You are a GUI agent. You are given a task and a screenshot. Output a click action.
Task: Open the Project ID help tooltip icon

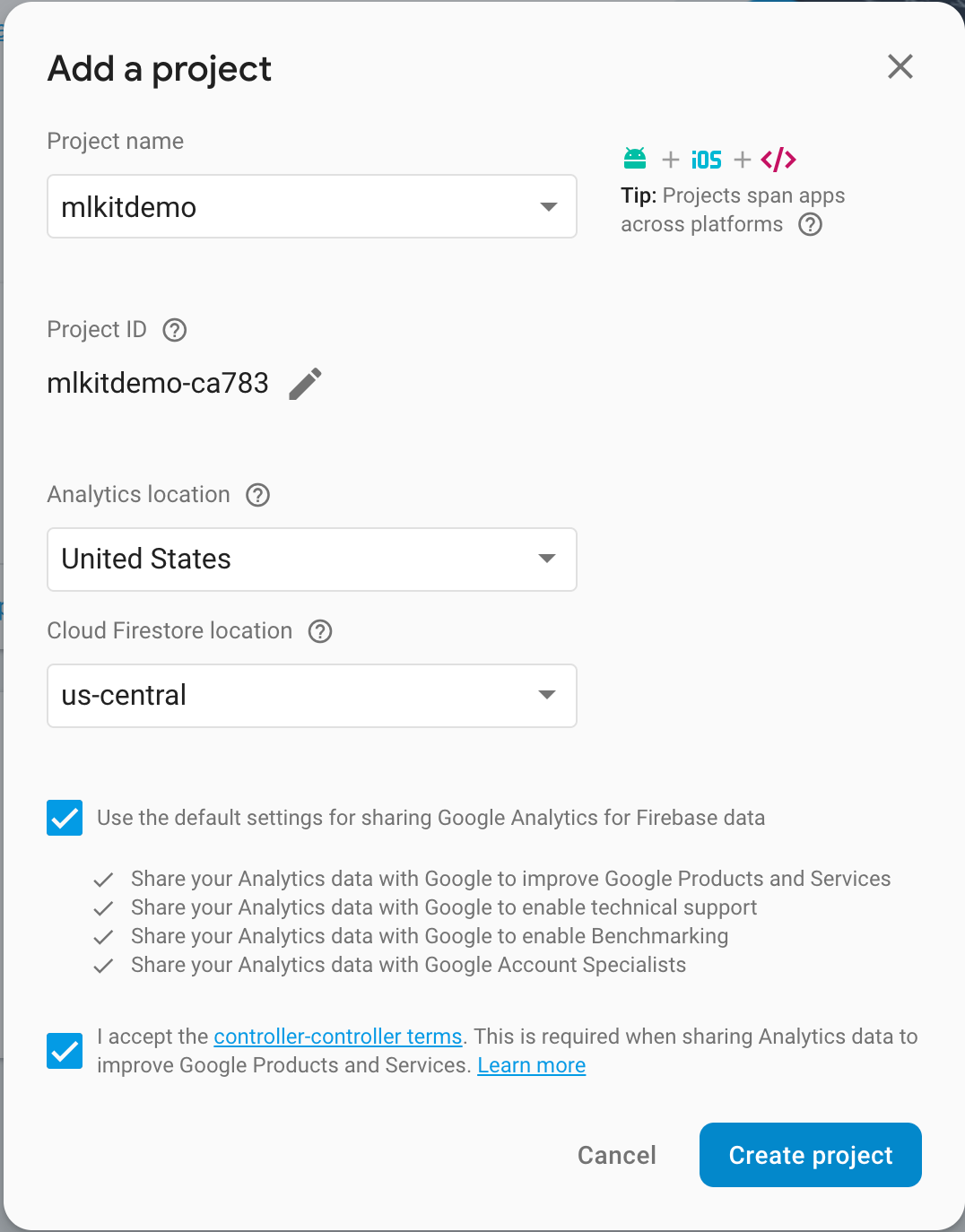tap(175, 330)
